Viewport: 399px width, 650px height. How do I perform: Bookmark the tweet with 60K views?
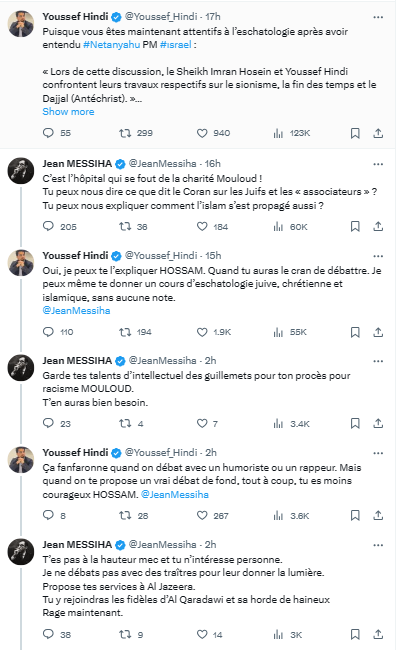coord(355,226)
